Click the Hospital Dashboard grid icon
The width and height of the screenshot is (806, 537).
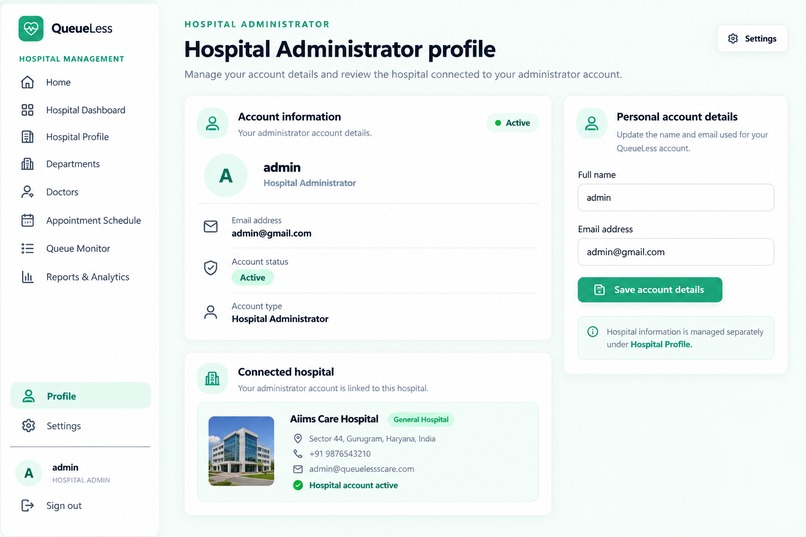coord(27,110)
